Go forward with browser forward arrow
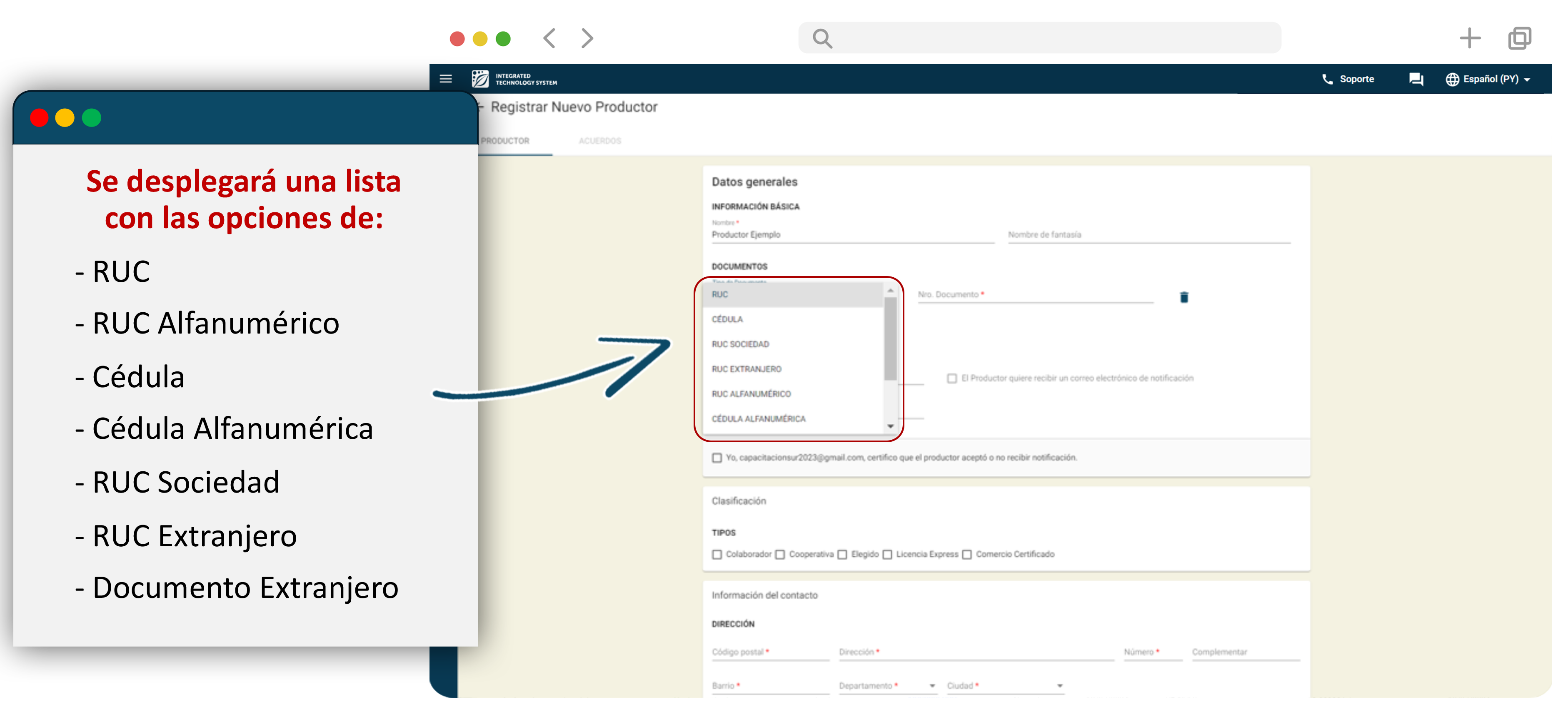The width and height of the screenshot is (1568, 712). [x=587, y=38]
